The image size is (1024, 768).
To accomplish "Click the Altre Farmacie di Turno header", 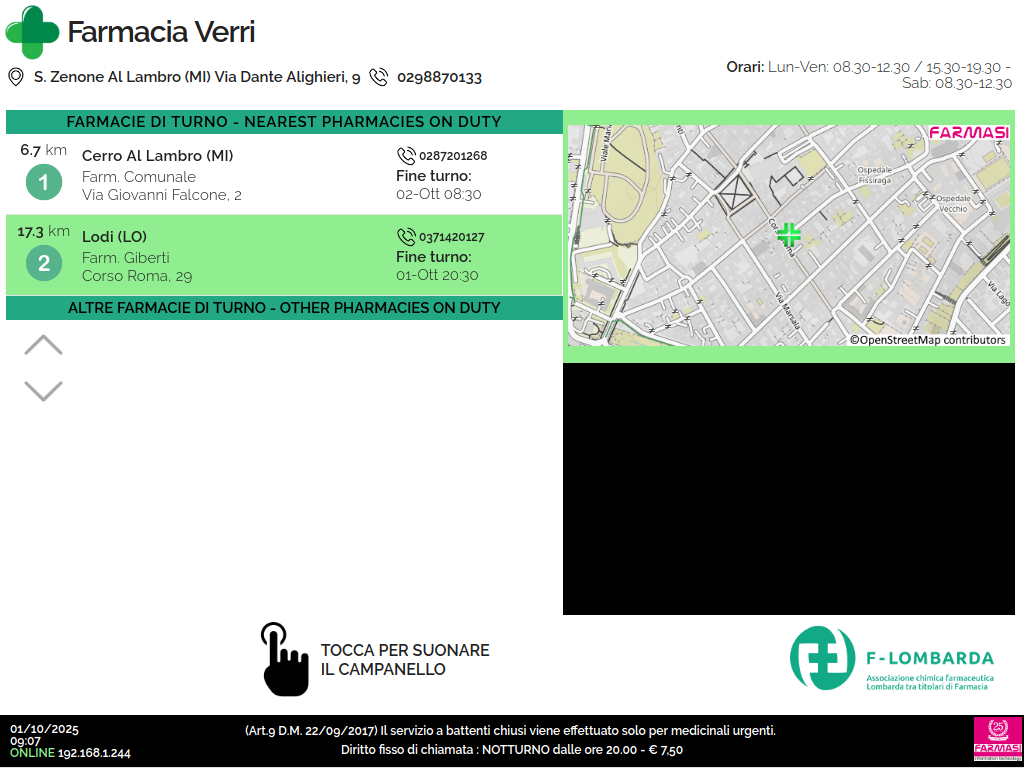I will (284, 308).
